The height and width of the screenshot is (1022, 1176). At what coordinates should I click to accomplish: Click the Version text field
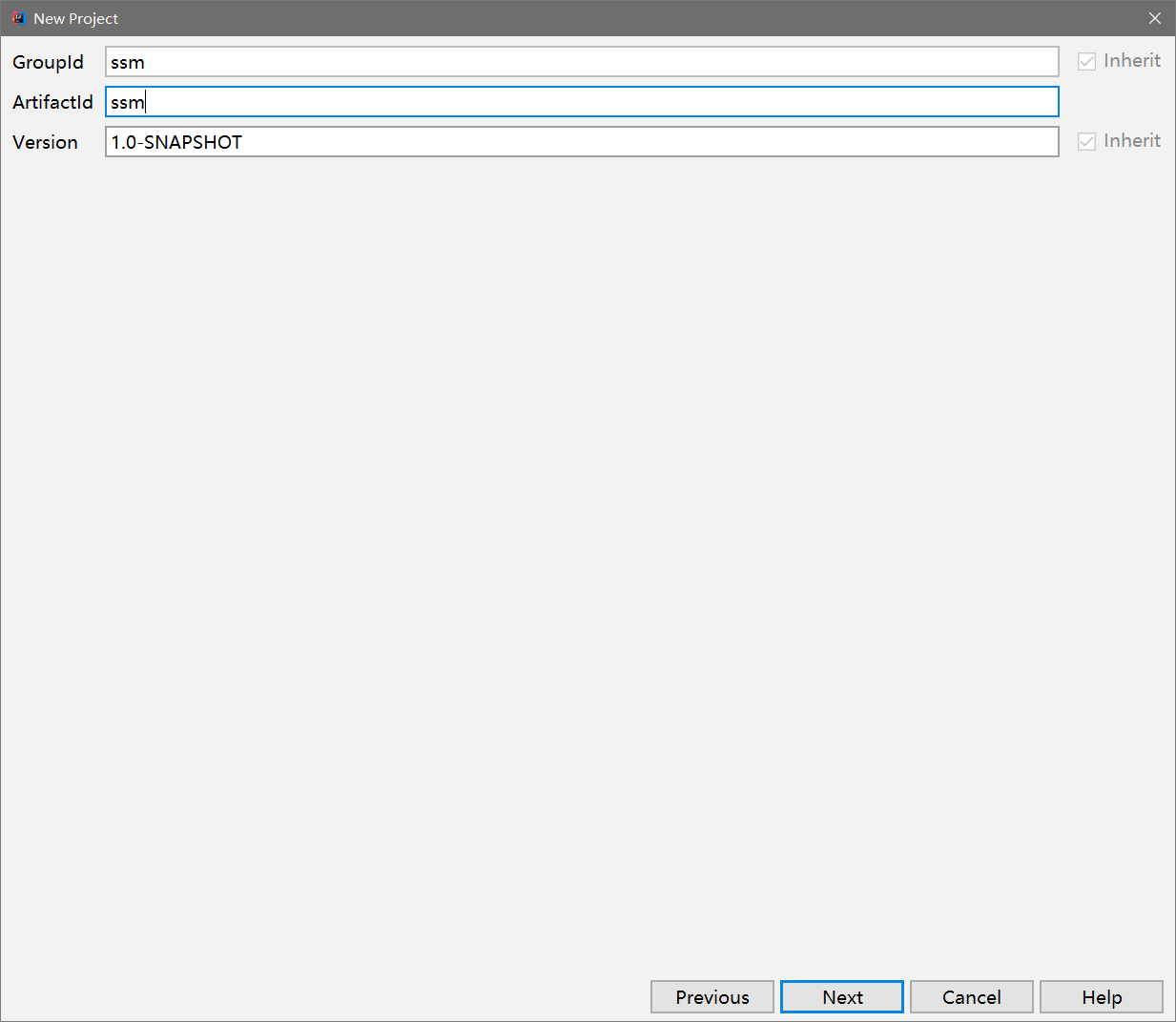tap(582, 142)
